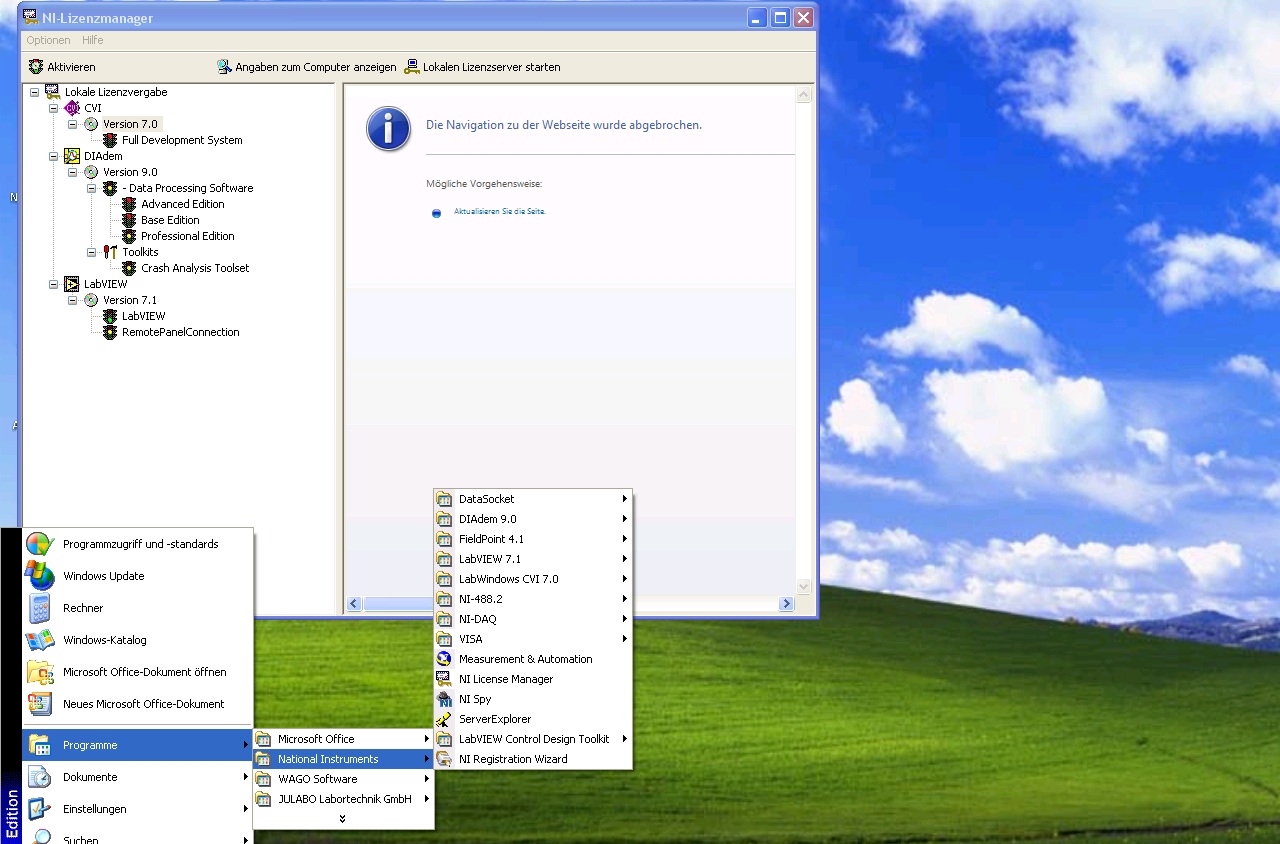The width and height of the screenshot is (1280, 844).
Task: Click the traffic light icon beside Professional Edition
Action: [129, 236]
